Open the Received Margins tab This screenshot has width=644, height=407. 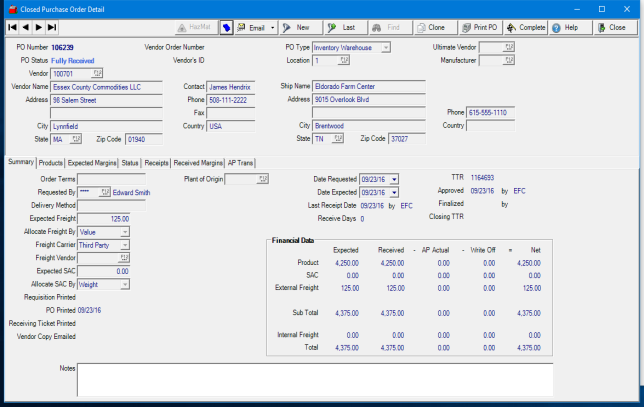point(197,162)
